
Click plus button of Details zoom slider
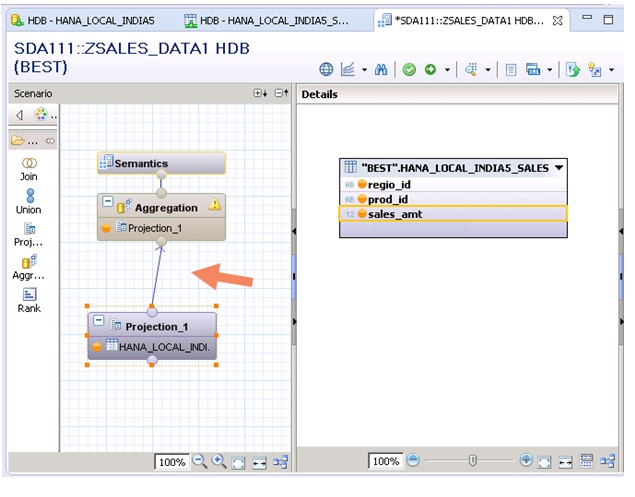click(x=526, y=460)
